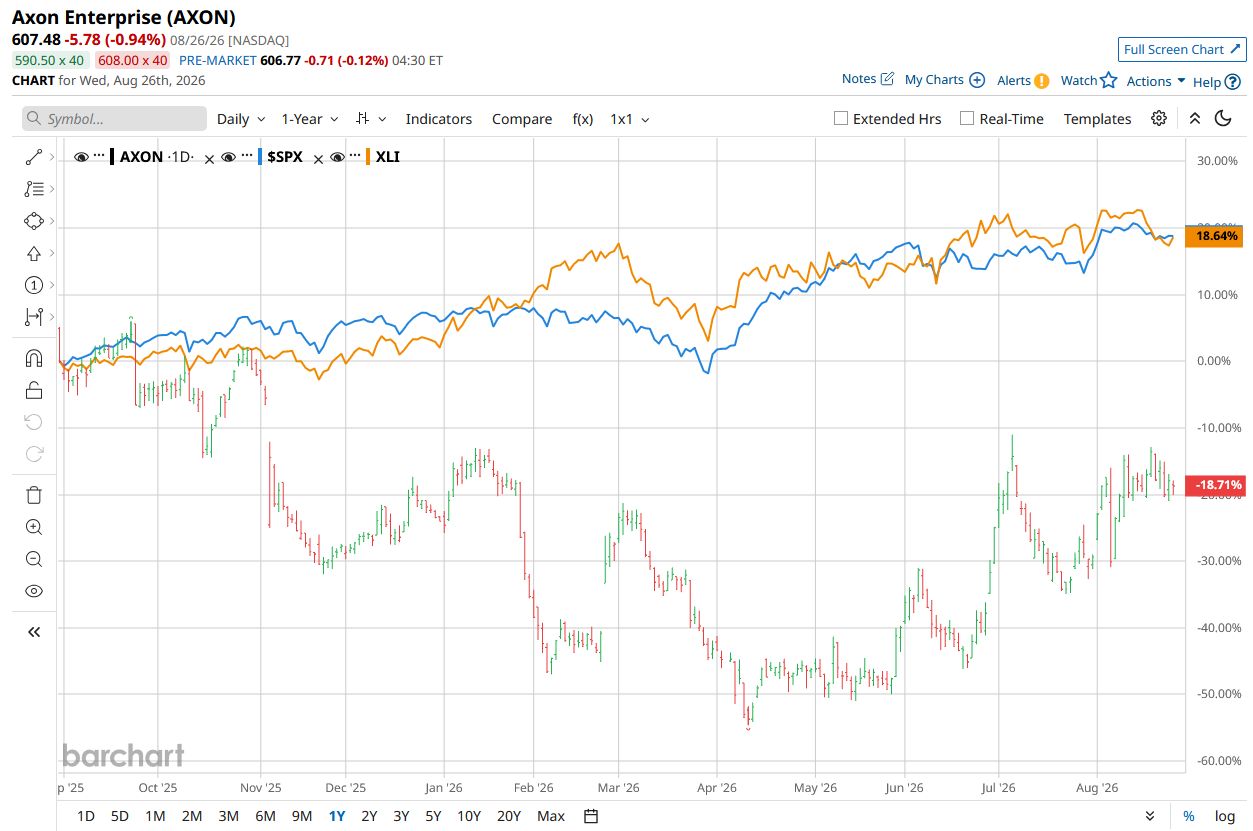Open AXON series options ellipsis
This screenshot has height=831, width=1253.
click(99, 157)
